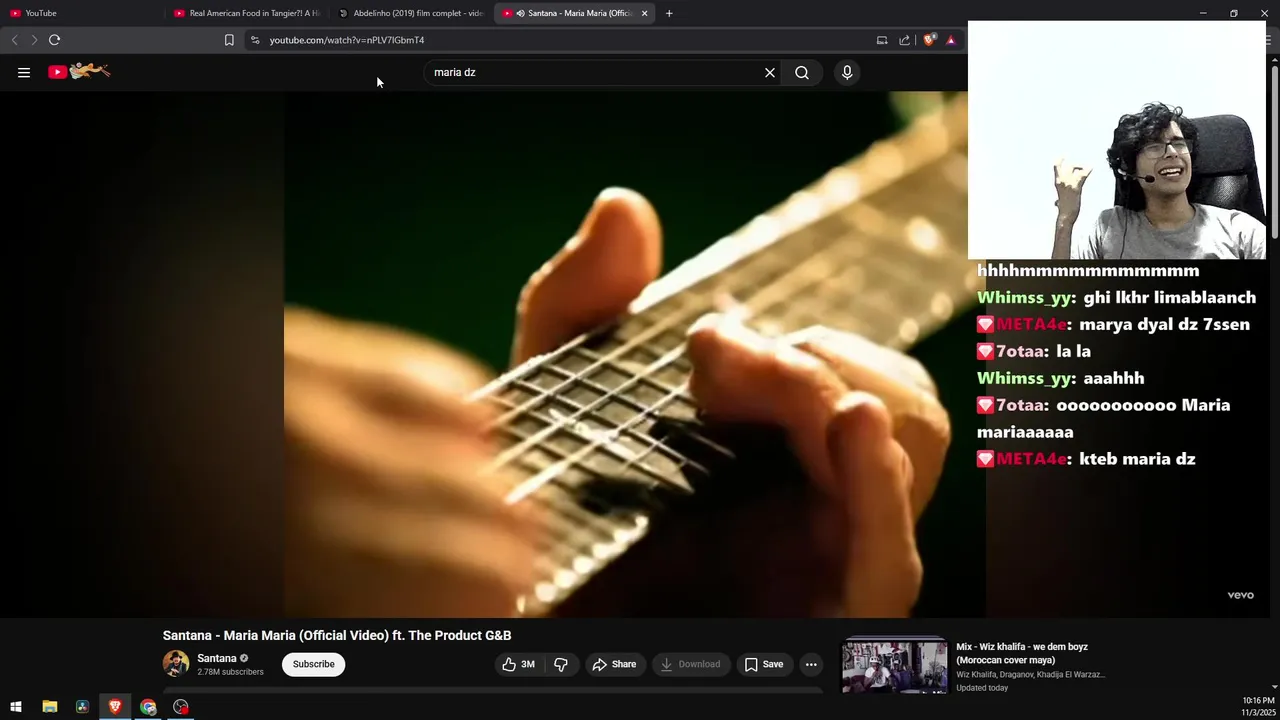Open Santana channel avatar
This screenshot has height=720, width=1280.
tap(176, 664)
